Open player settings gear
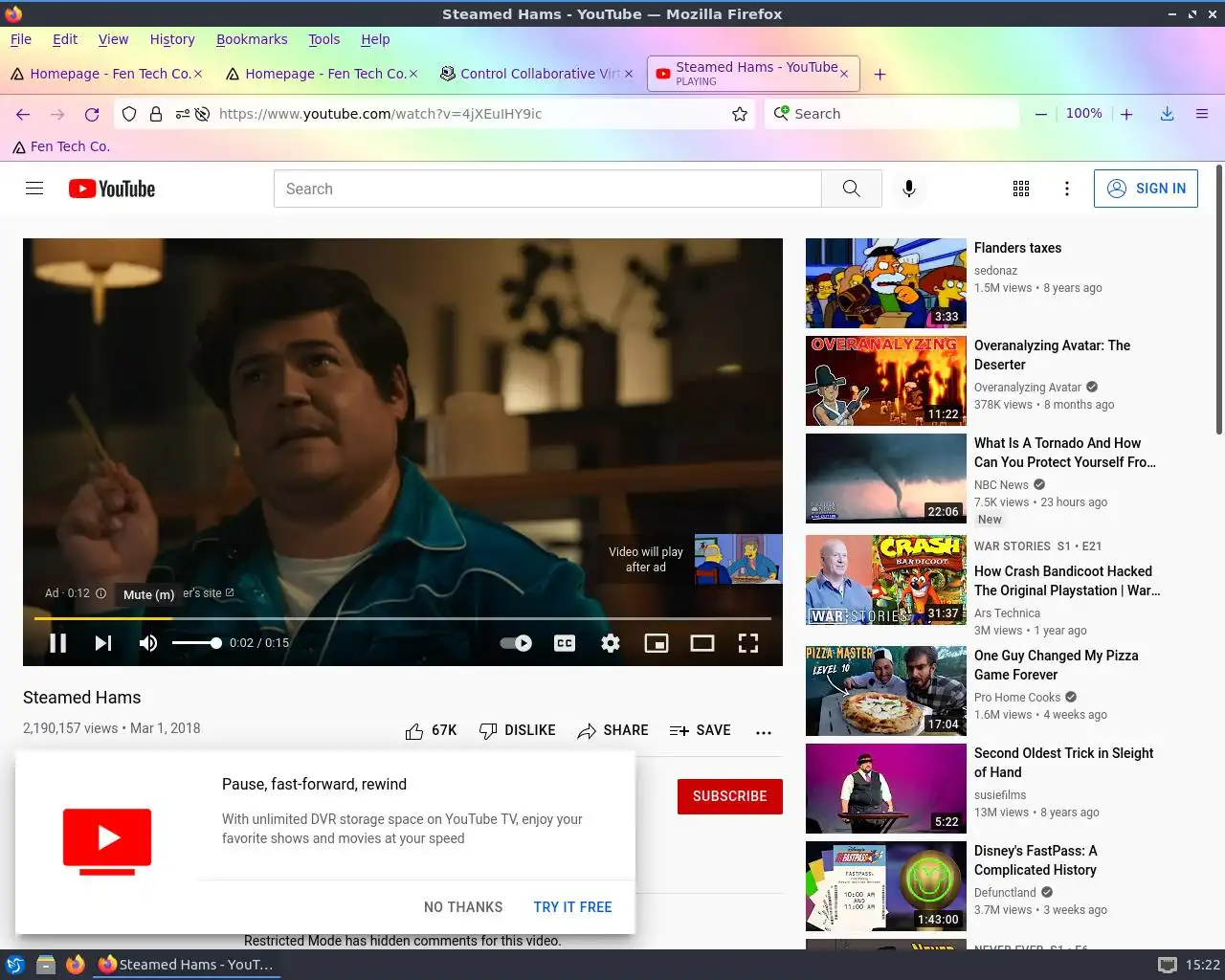Viewport: 1225px width, 980px height. click(x=611, y=643)
